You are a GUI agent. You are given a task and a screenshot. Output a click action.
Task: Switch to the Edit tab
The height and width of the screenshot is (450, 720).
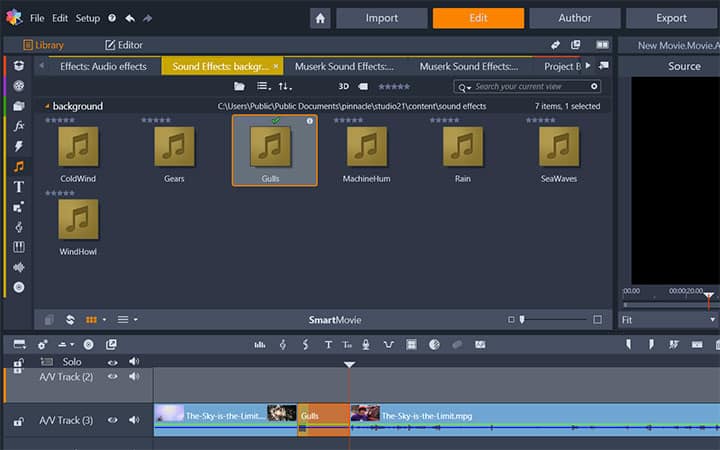pyautogui.click(x=478, y=18)
